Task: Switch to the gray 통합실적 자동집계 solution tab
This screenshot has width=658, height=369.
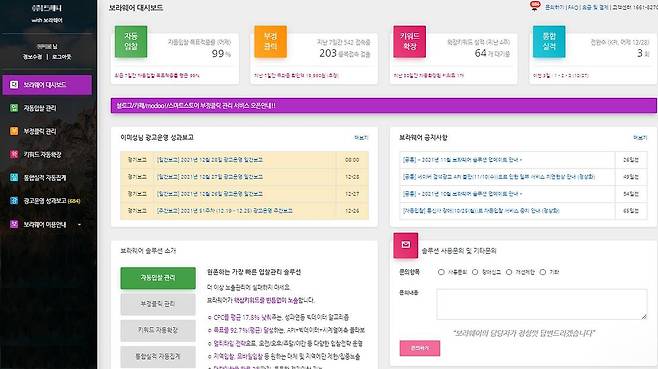Action: tap(158, 356)
